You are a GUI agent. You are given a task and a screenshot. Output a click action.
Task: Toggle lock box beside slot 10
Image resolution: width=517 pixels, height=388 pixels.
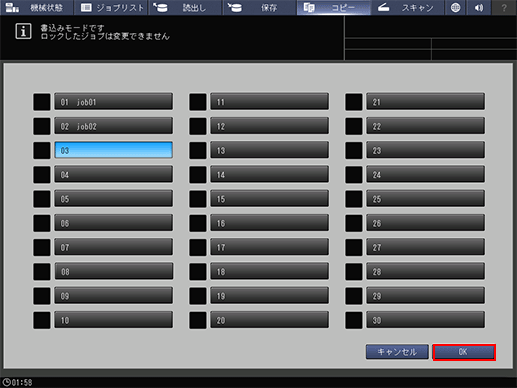click(x=42, y=320)
